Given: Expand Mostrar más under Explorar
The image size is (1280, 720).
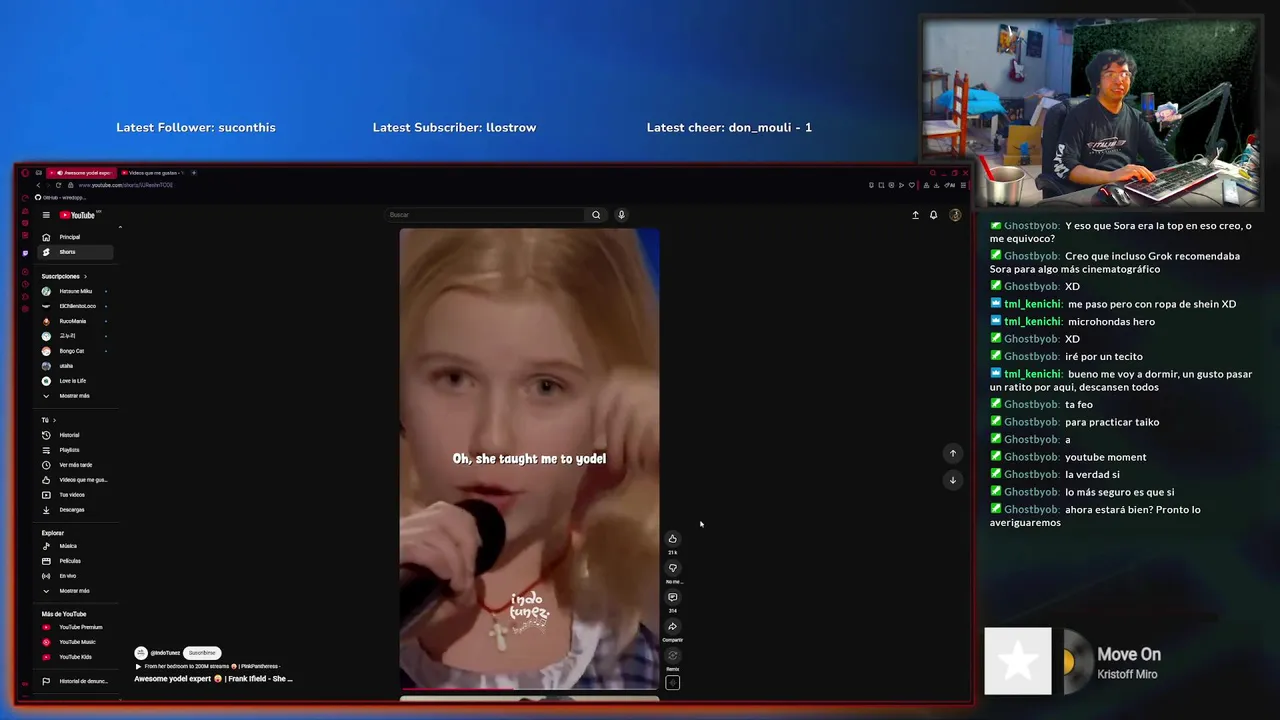Looking at the screenshot, I should pos(75,591).
